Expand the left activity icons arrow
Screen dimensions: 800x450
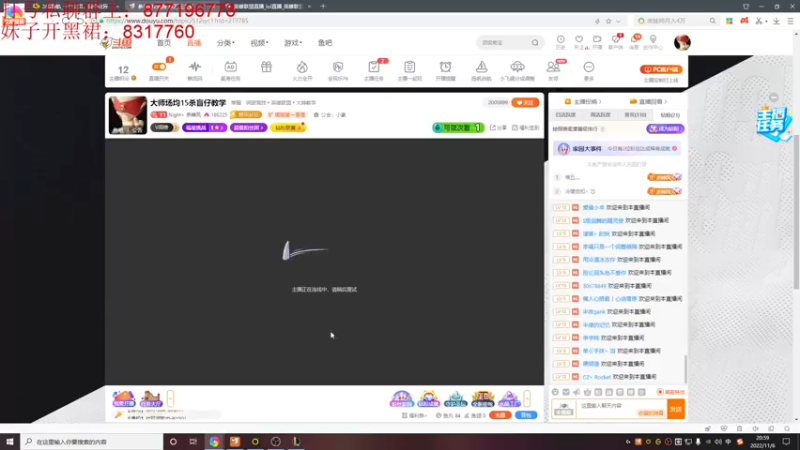pyautogui.click(x=170, y=398)
